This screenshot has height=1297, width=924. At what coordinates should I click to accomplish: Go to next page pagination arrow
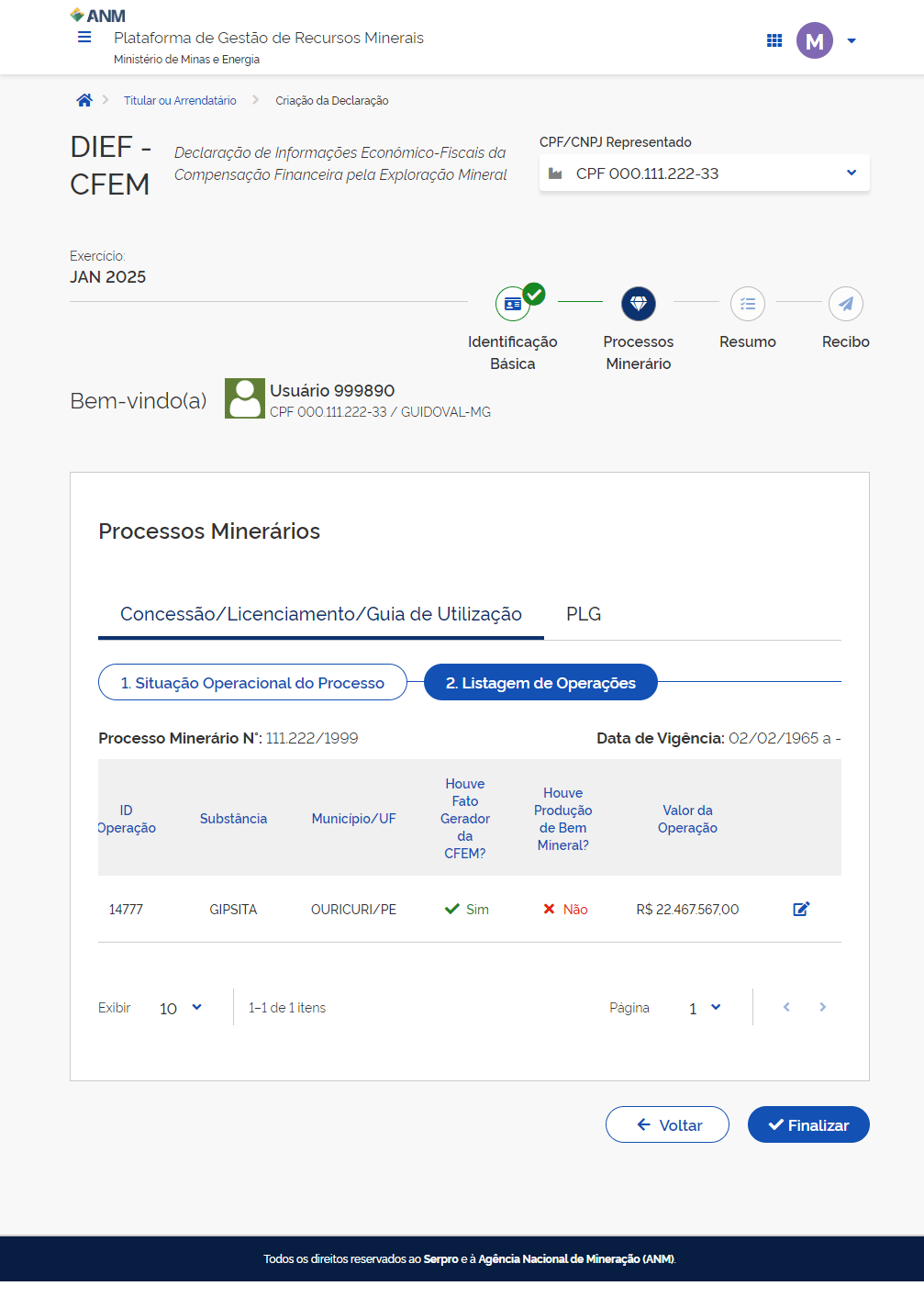823,1007
